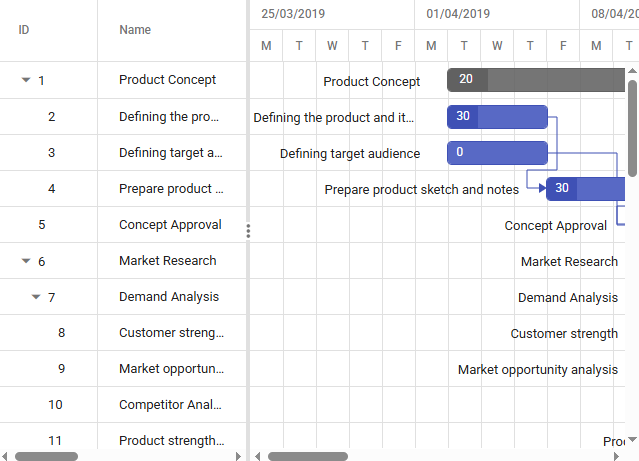Sort by the Name column header
This screenshot has height=461, width=639.
tap(135, 30)
